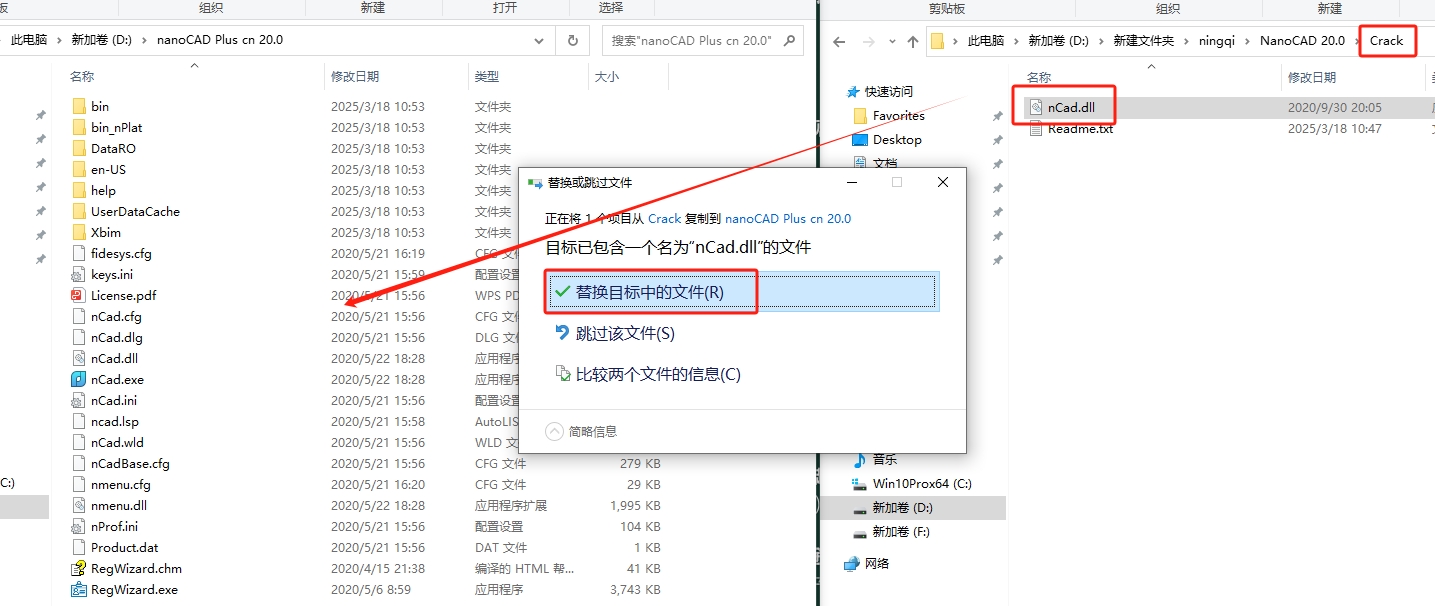Select the nCad.wld file name

117,442
